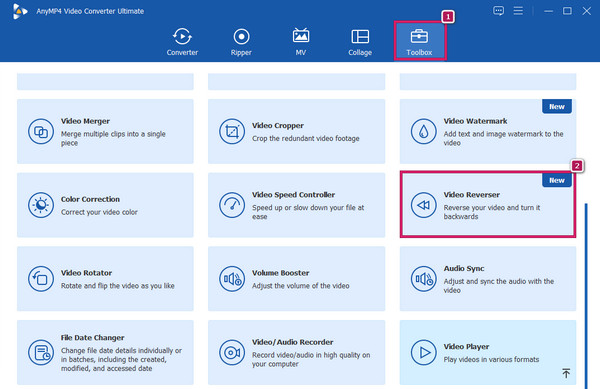Go to the Collage tab

click(x=360, y=42)
